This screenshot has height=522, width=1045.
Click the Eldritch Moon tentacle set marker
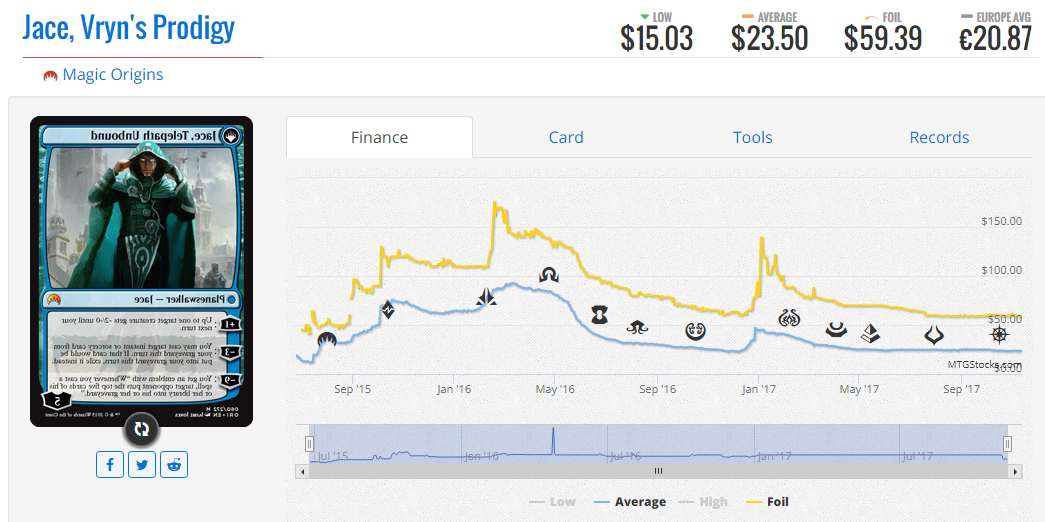point(636,327)
